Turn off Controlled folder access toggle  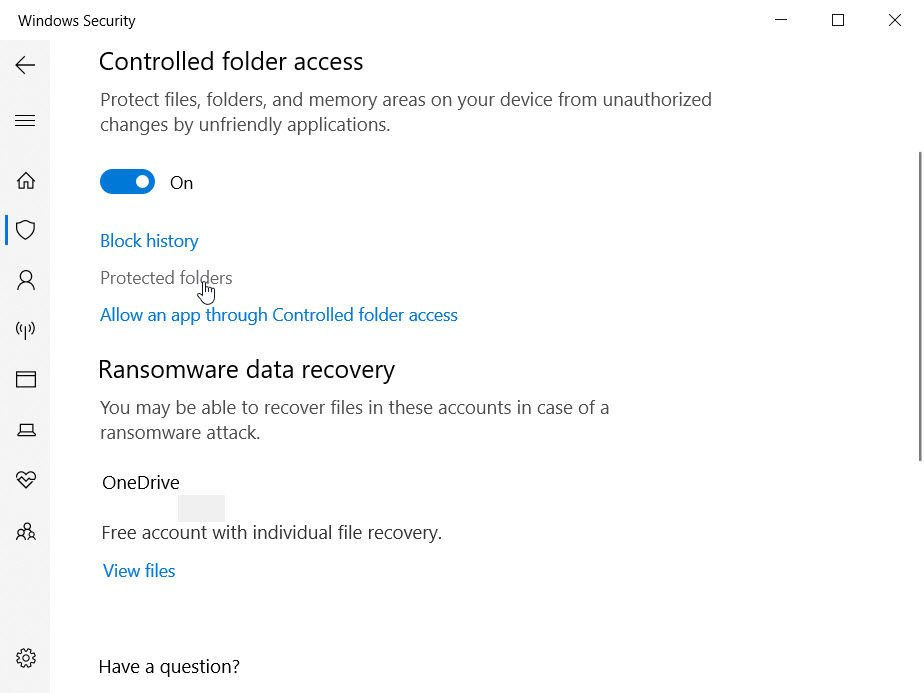127,182
